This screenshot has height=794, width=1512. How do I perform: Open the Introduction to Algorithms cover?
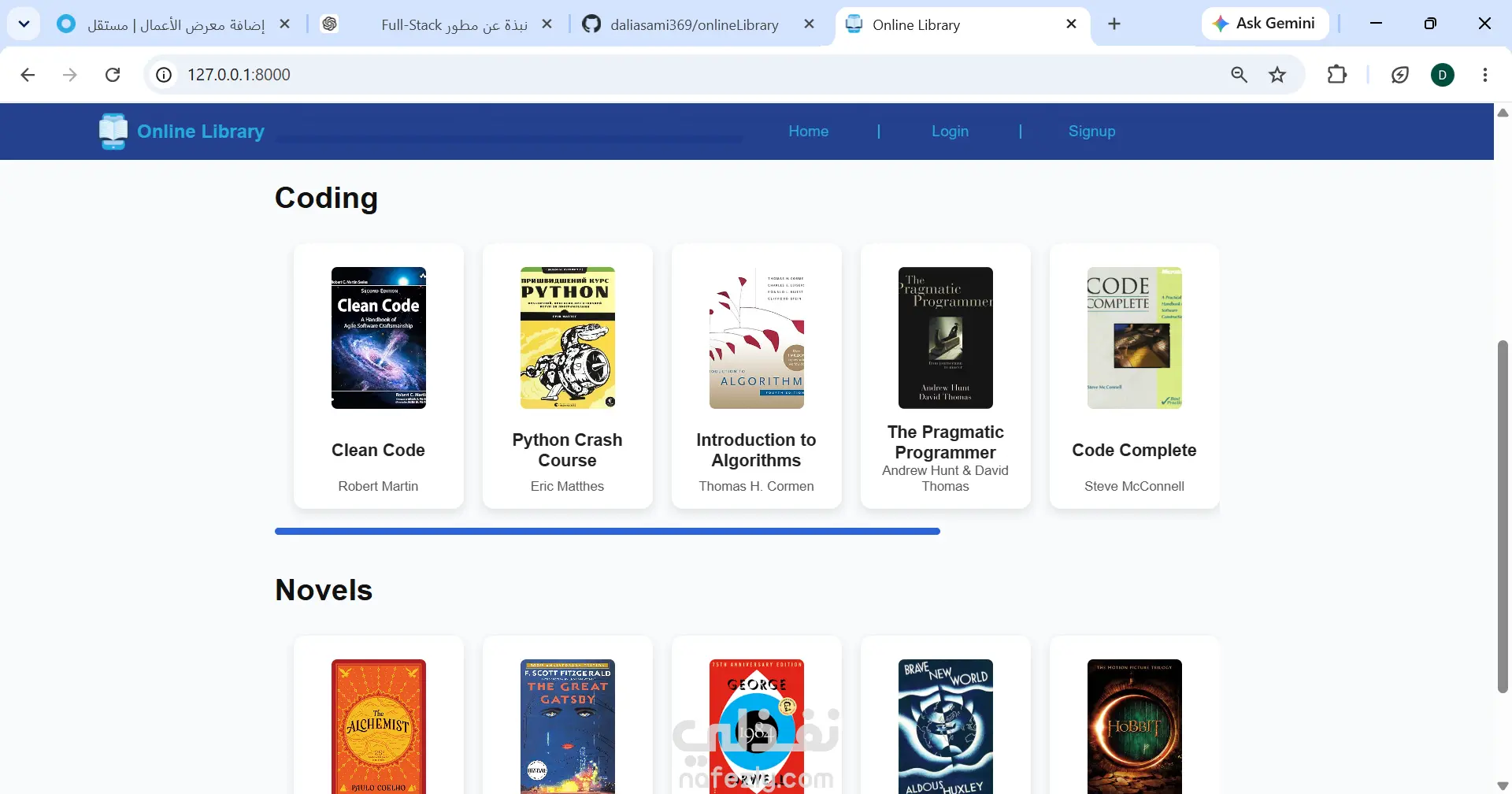pos(757,338)
